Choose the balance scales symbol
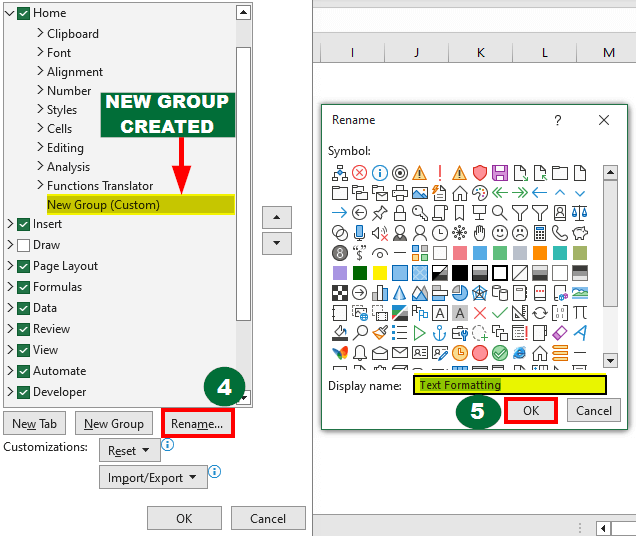 point(580,213)
